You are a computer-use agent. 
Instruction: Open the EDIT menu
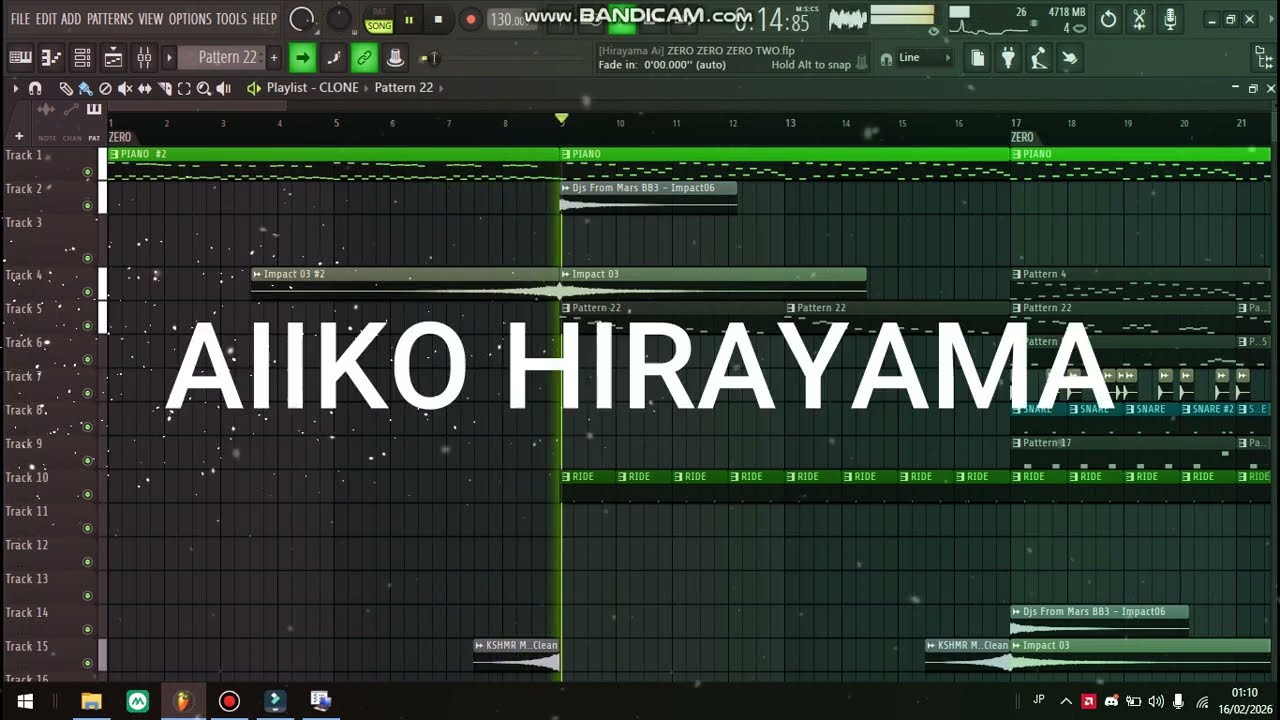pos(46,19)
